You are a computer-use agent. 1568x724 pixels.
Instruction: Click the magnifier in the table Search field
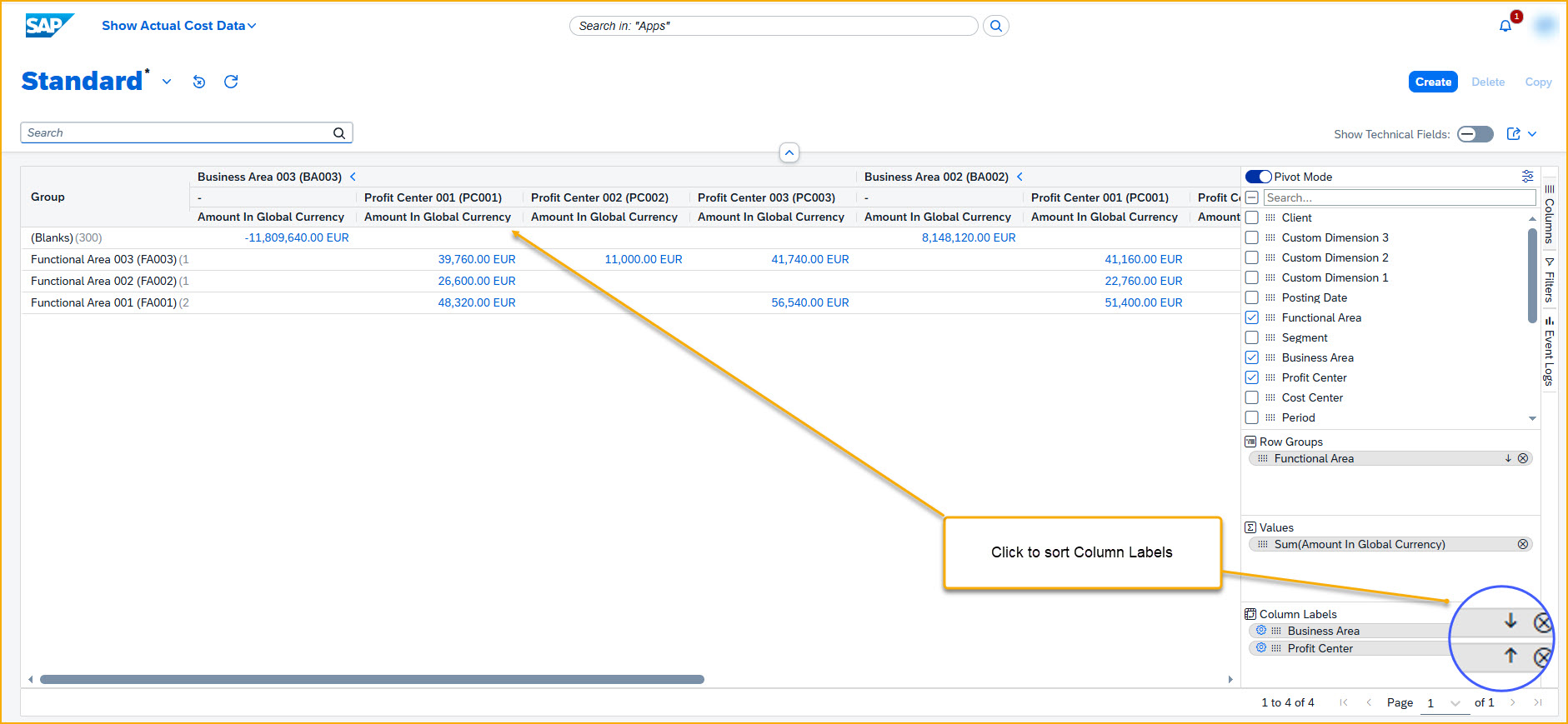click(339, 132)
